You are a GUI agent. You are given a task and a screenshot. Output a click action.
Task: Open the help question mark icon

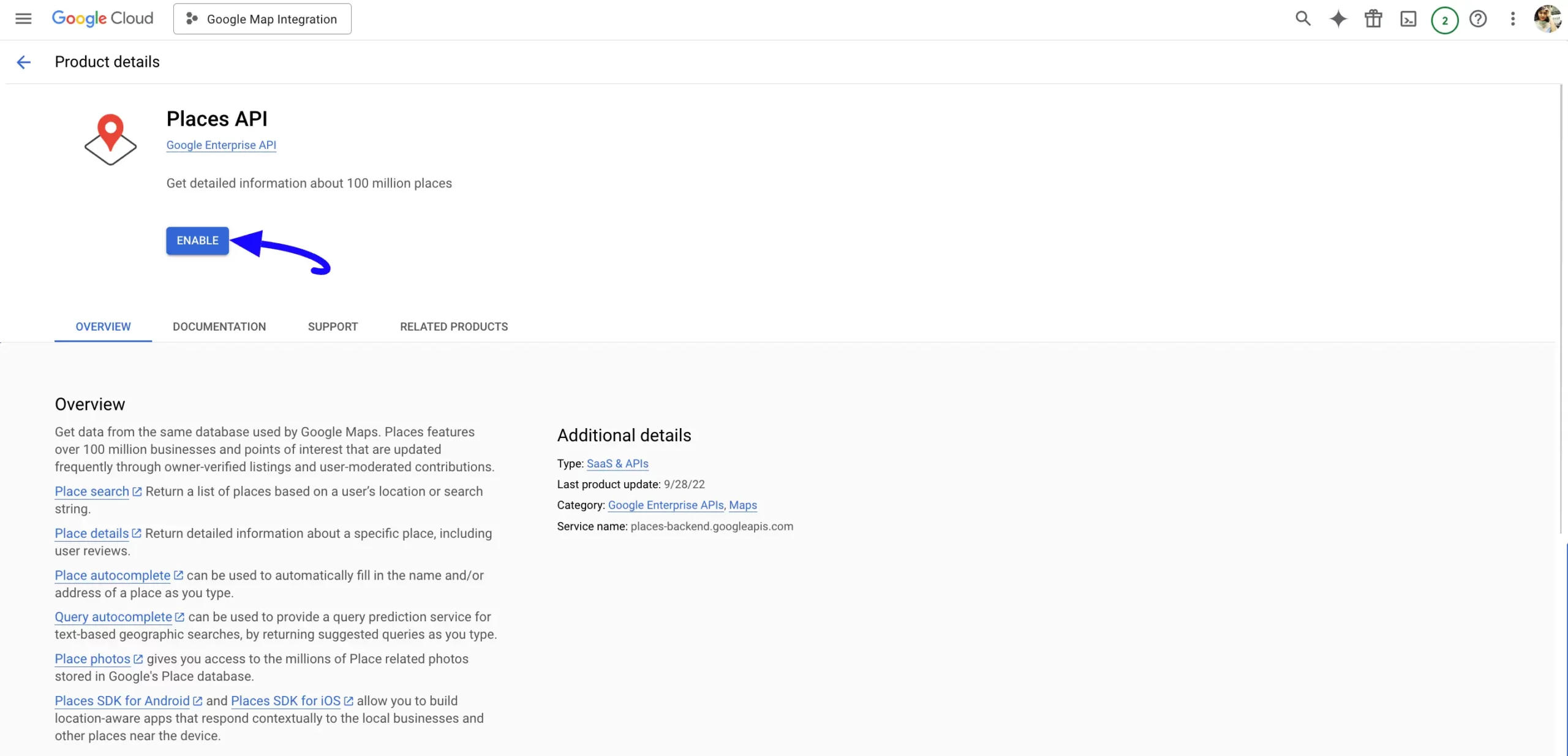(x=1478, y=19)
